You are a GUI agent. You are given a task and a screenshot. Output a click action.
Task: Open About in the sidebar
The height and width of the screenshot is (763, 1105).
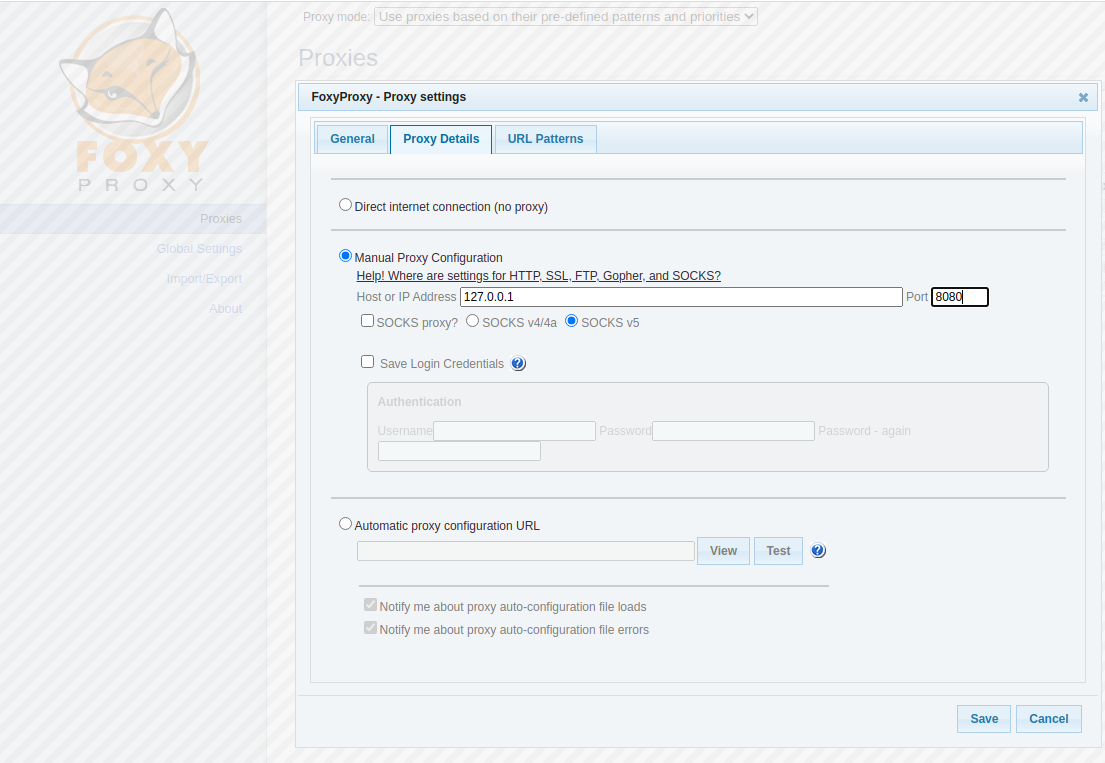point(226,309)
